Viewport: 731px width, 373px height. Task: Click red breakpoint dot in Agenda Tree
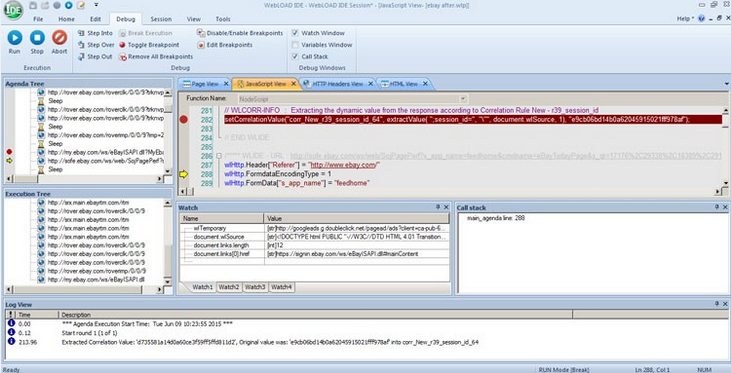[9, 152]
